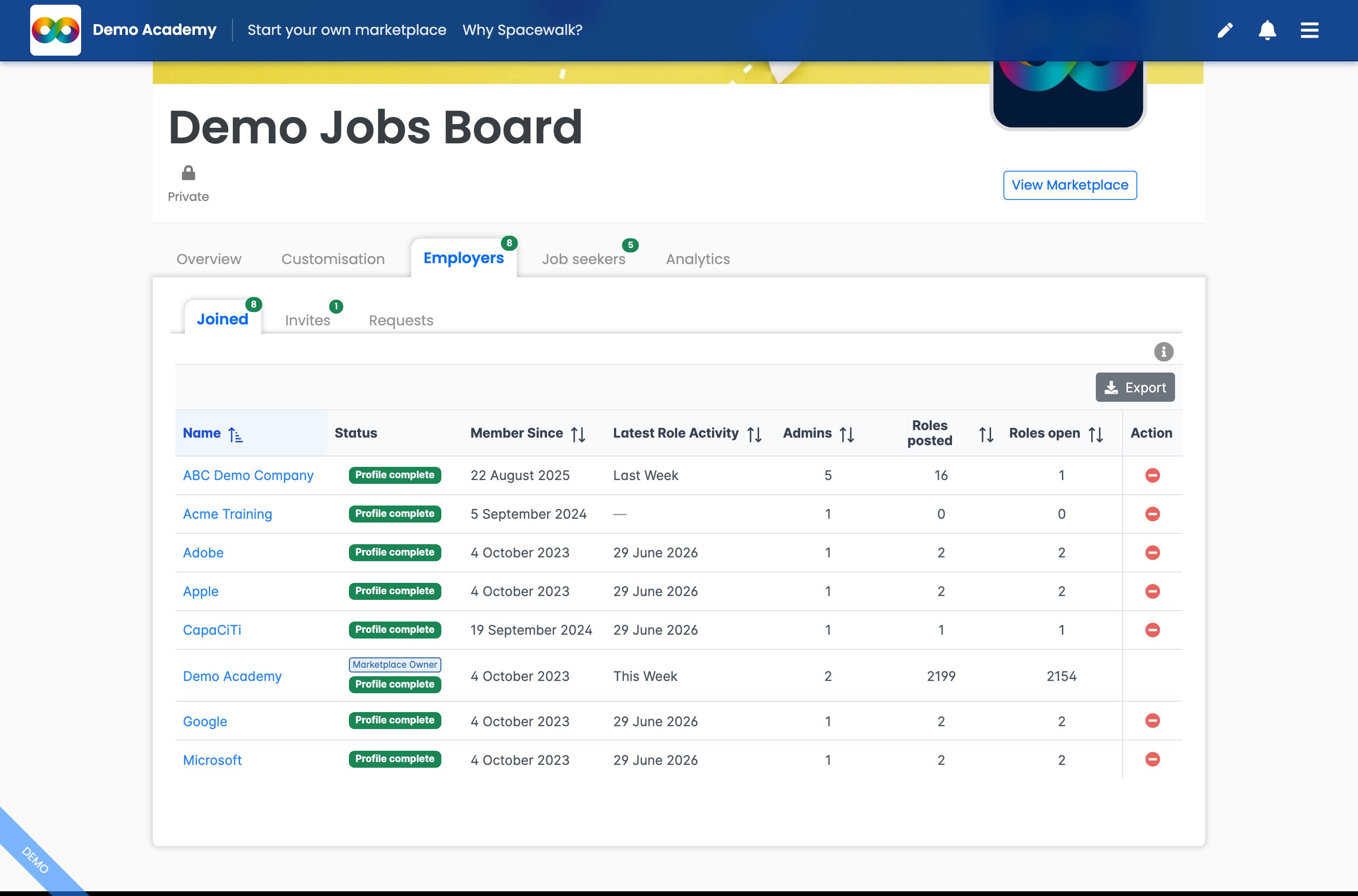Viewport: 1358px width, 896px height.
Task: Remove CapaCiTi via red minus icon
Action: click(x=1152, y=630)
